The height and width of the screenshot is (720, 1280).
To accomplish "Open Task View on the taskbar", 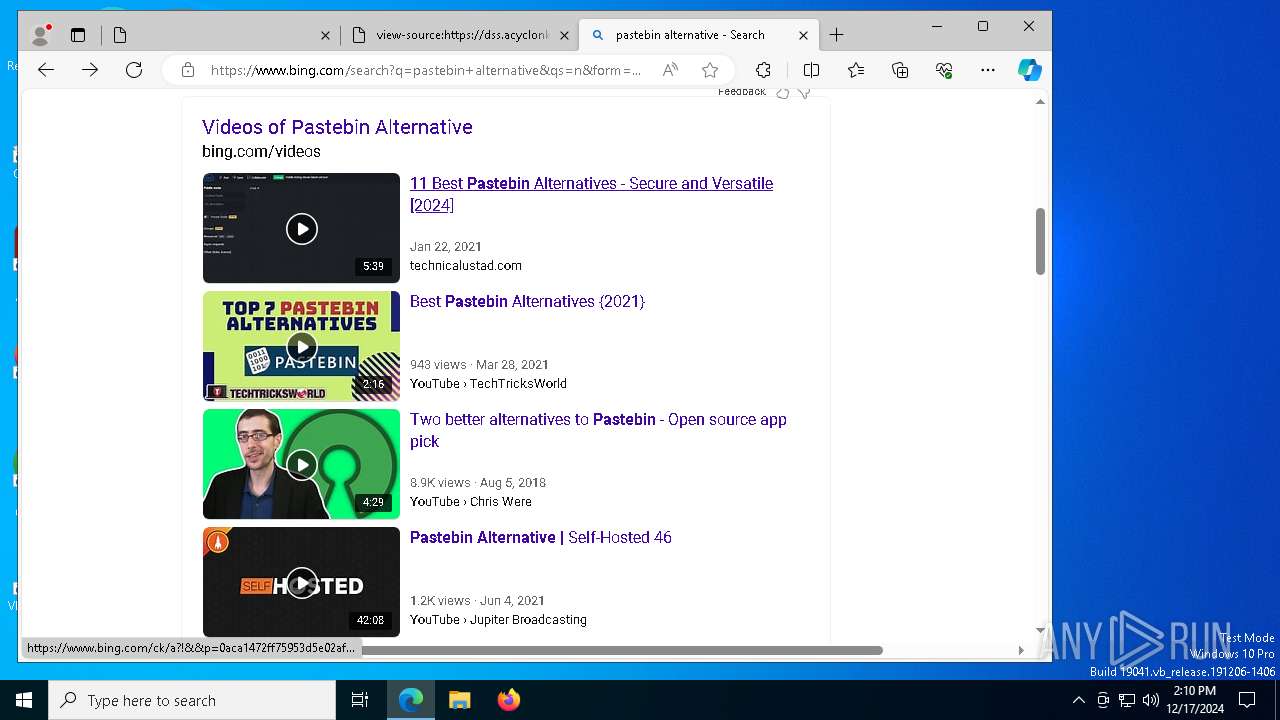I will [x=360, y=700].
